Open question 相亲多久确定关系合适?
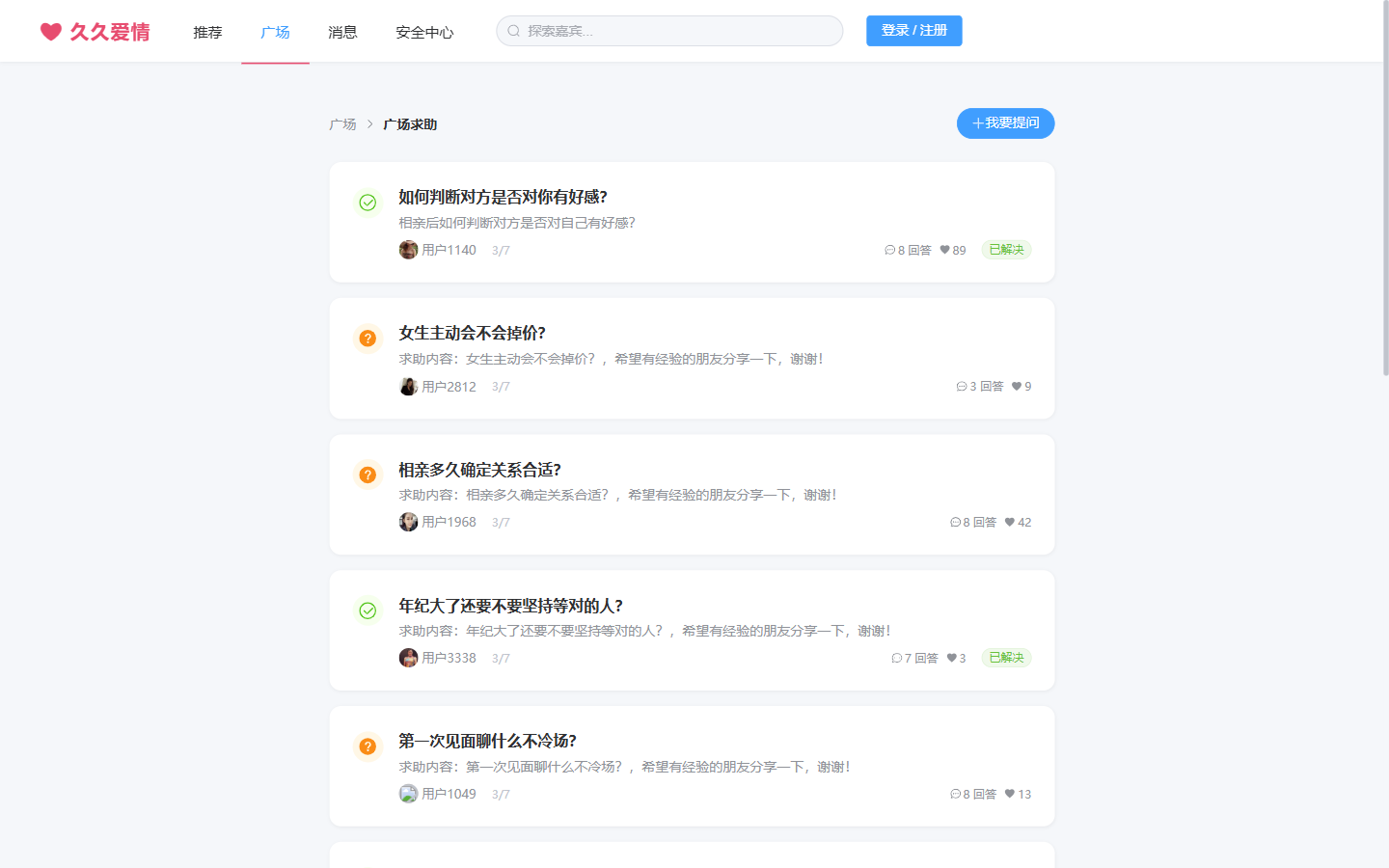This screenshot has width=1389, height=868. coord(479,470)
